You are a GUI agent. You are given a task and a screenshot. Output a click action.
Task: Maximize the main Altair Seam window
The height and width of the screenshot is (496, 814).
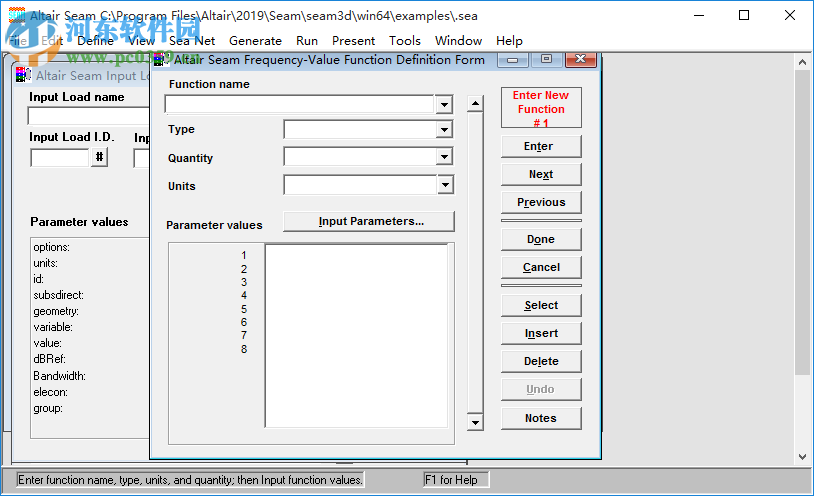click(x=744, y=16)
